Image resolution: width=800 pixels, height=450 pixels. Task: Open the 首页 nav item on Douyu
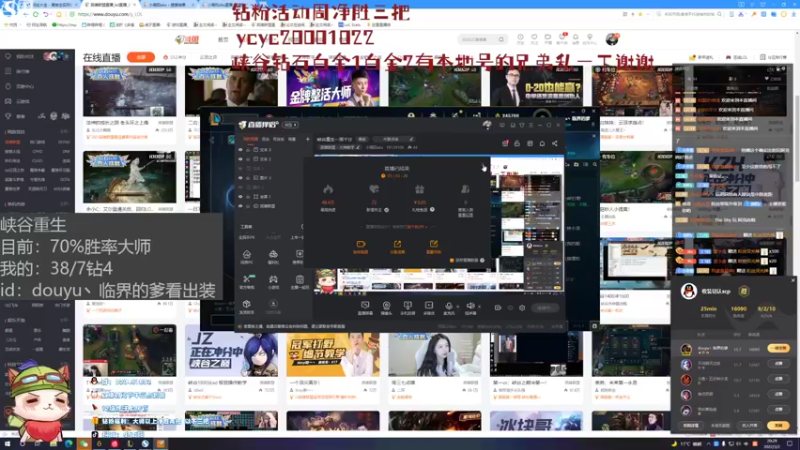pos(223,39)
